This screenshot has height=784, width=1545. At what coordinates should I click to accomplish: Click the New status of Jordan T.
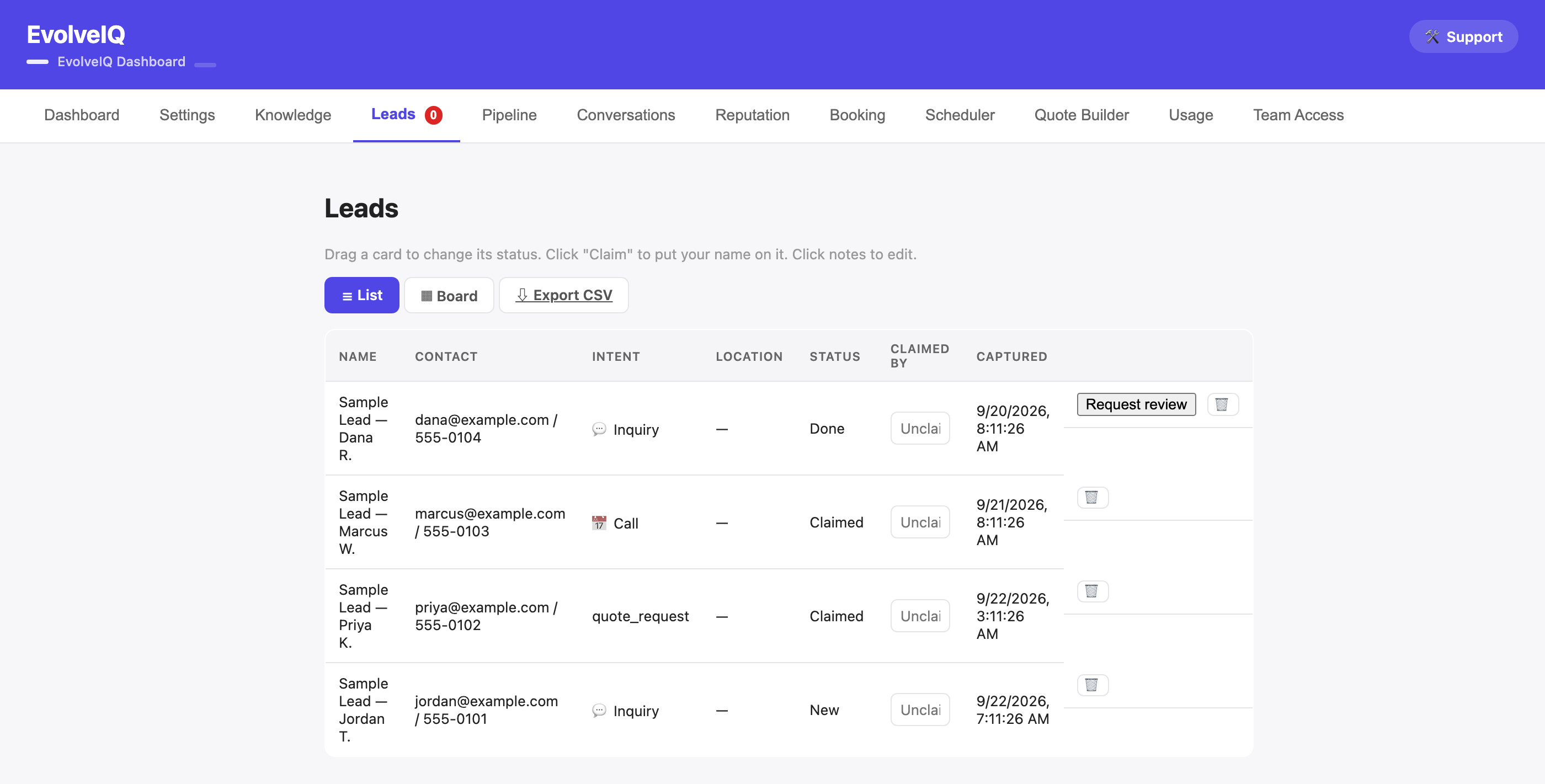pos(824,710)
